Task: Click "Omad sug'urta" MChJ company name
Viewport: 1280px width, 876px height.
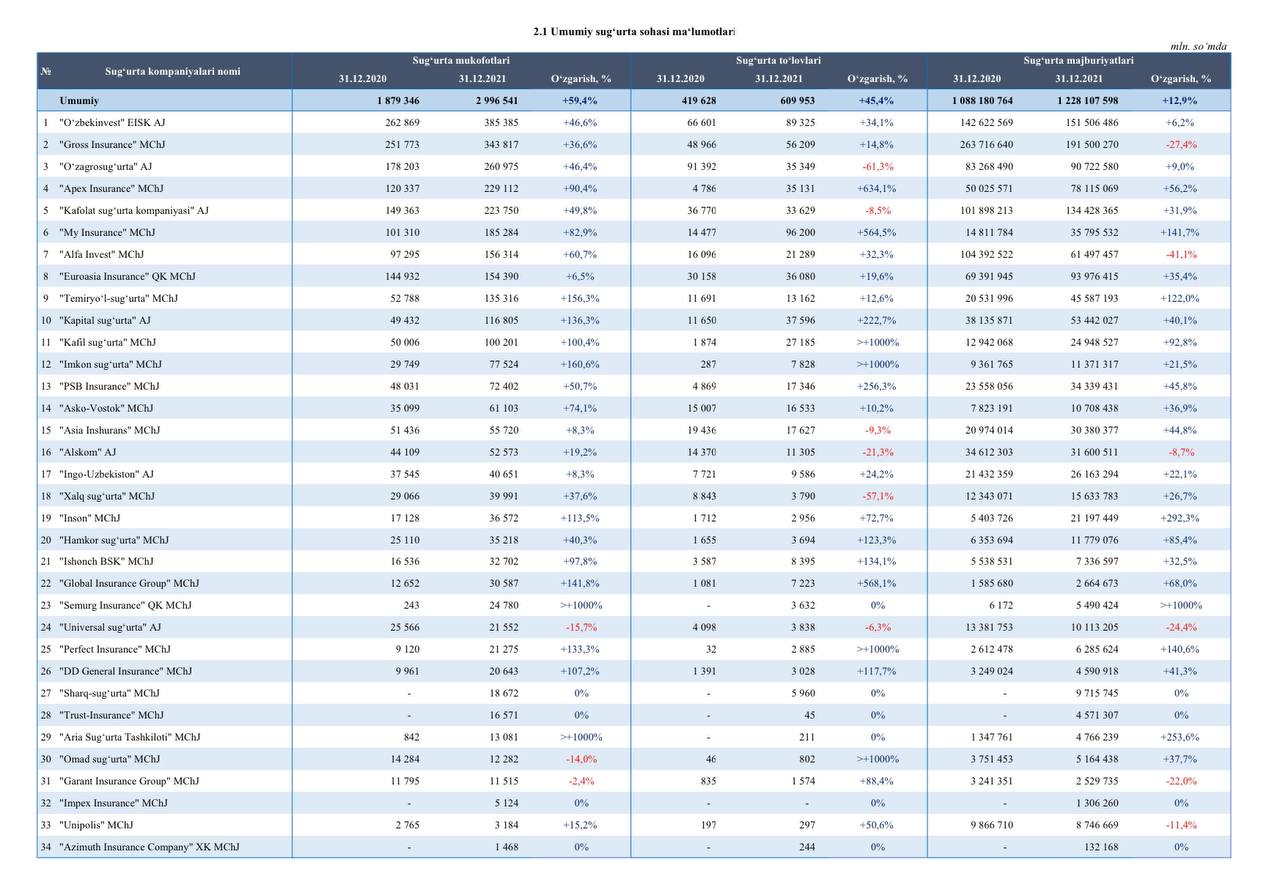Action: [x=109, y=760]
